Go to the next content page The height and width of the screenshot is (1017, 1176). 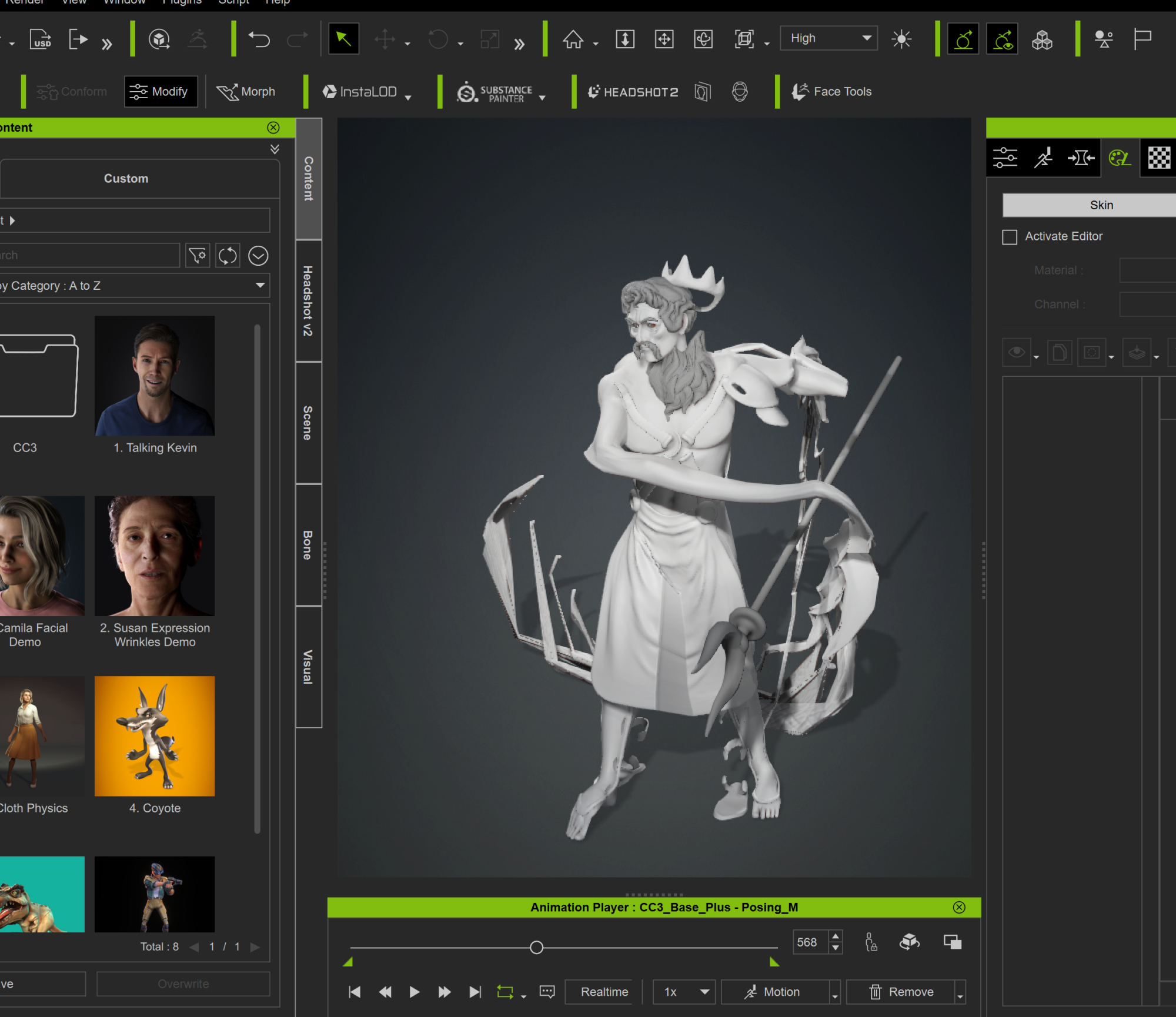pos(255,947)
